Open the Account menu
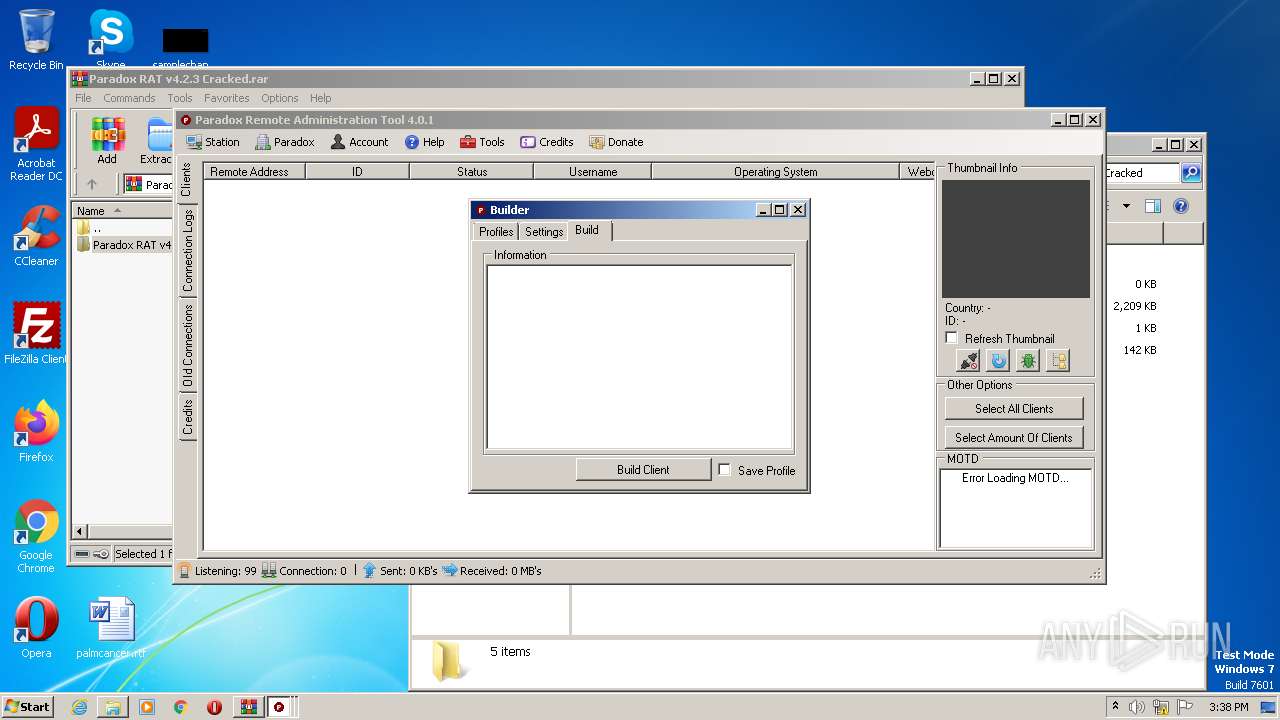The image size is (1280, 720). 359,142
